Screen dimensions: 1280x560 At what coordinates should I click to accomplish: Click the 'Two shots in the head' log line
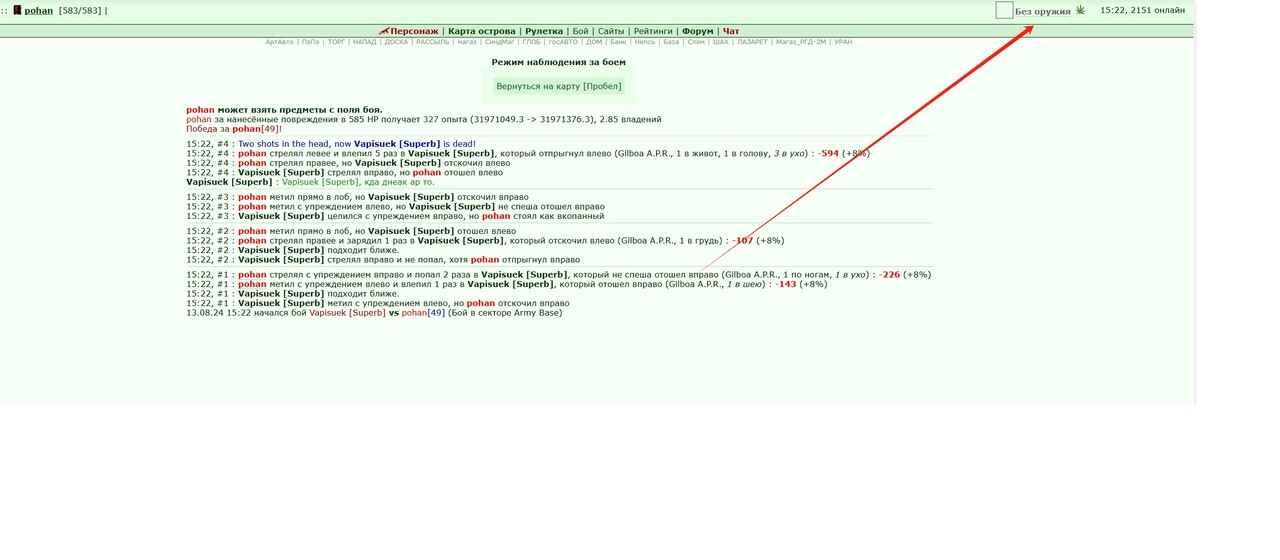[357, 144]
